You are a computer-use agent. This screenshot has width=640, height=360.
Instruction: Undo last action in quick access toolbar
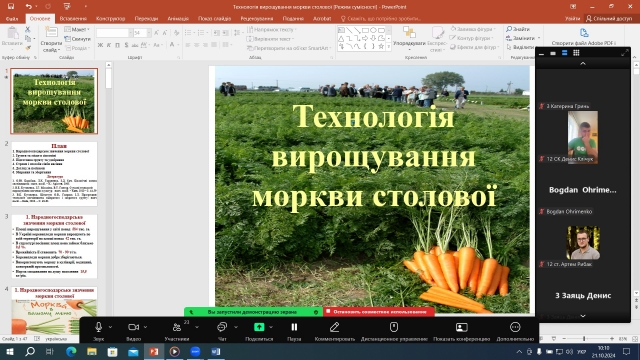pyautogui.click(x=28, y=7)
